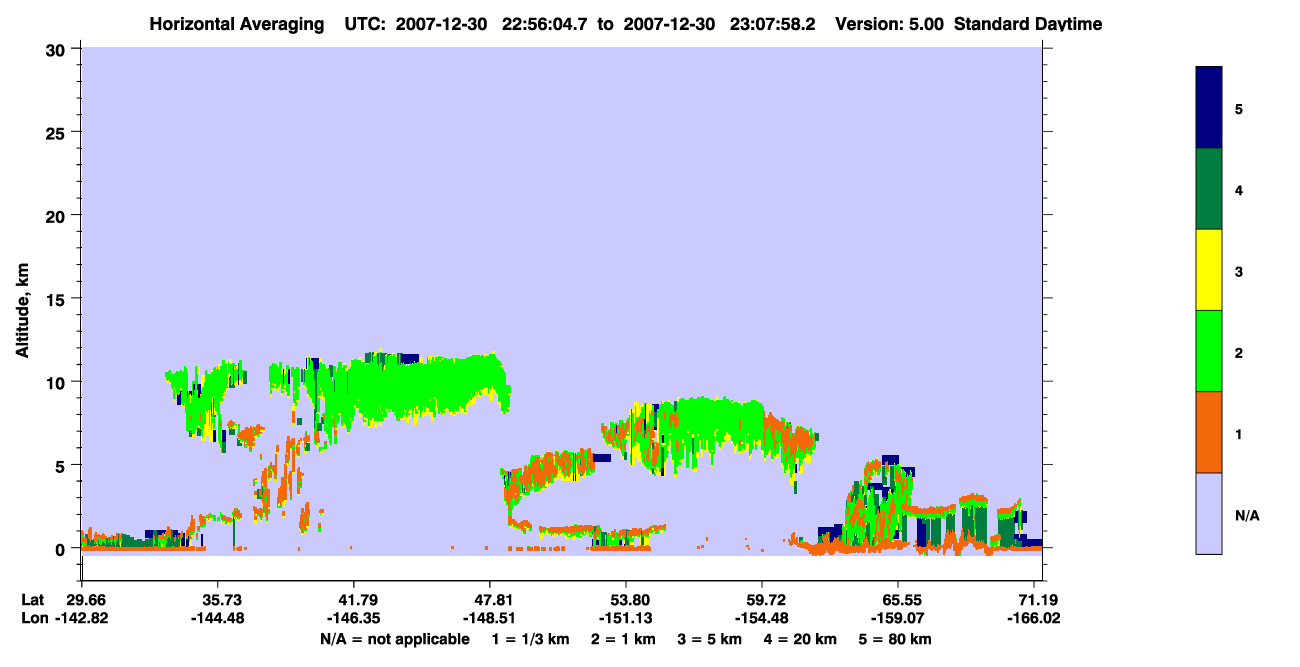Viewport: 1300px width, 667px height.
Task: Click the 'Standard Daytime' text
Action: tap(1028, 24)
